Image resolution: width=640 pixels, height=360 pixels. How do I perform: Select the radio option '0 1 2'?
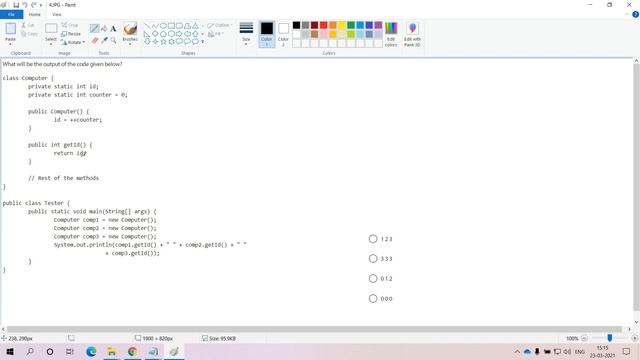coord(373,278)
